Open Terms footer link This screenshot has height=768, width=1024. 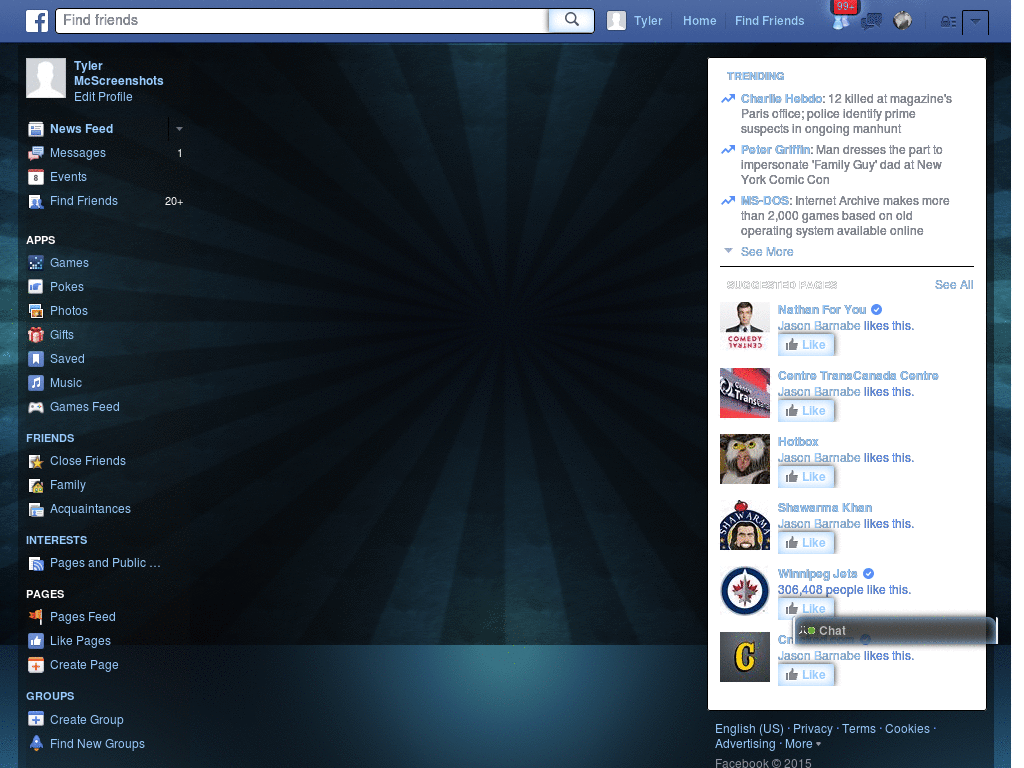coord(859,729)
